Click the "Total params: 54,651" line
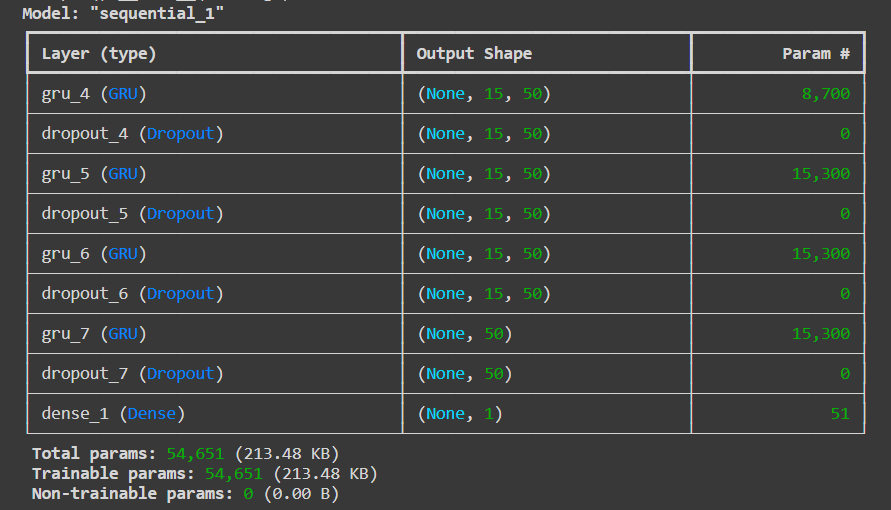Image resolution: width=891 pixels, height=510 pixels. click(x=185, y=454)
